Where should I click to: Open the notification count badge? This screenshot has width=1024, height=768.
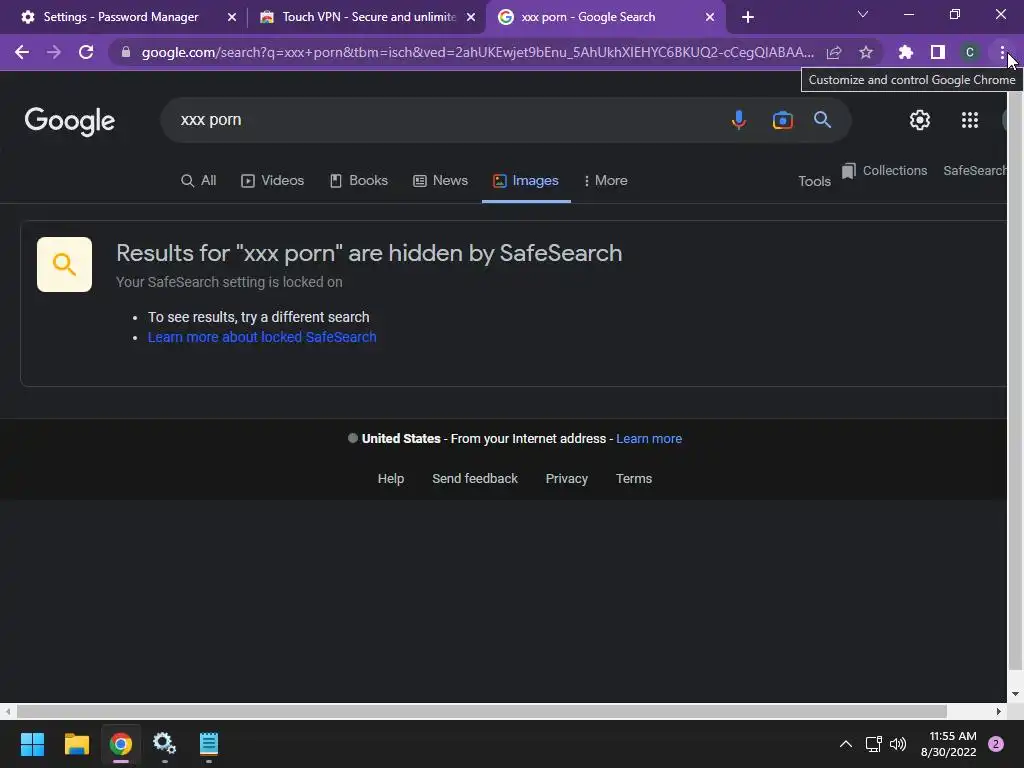(996, 744)
